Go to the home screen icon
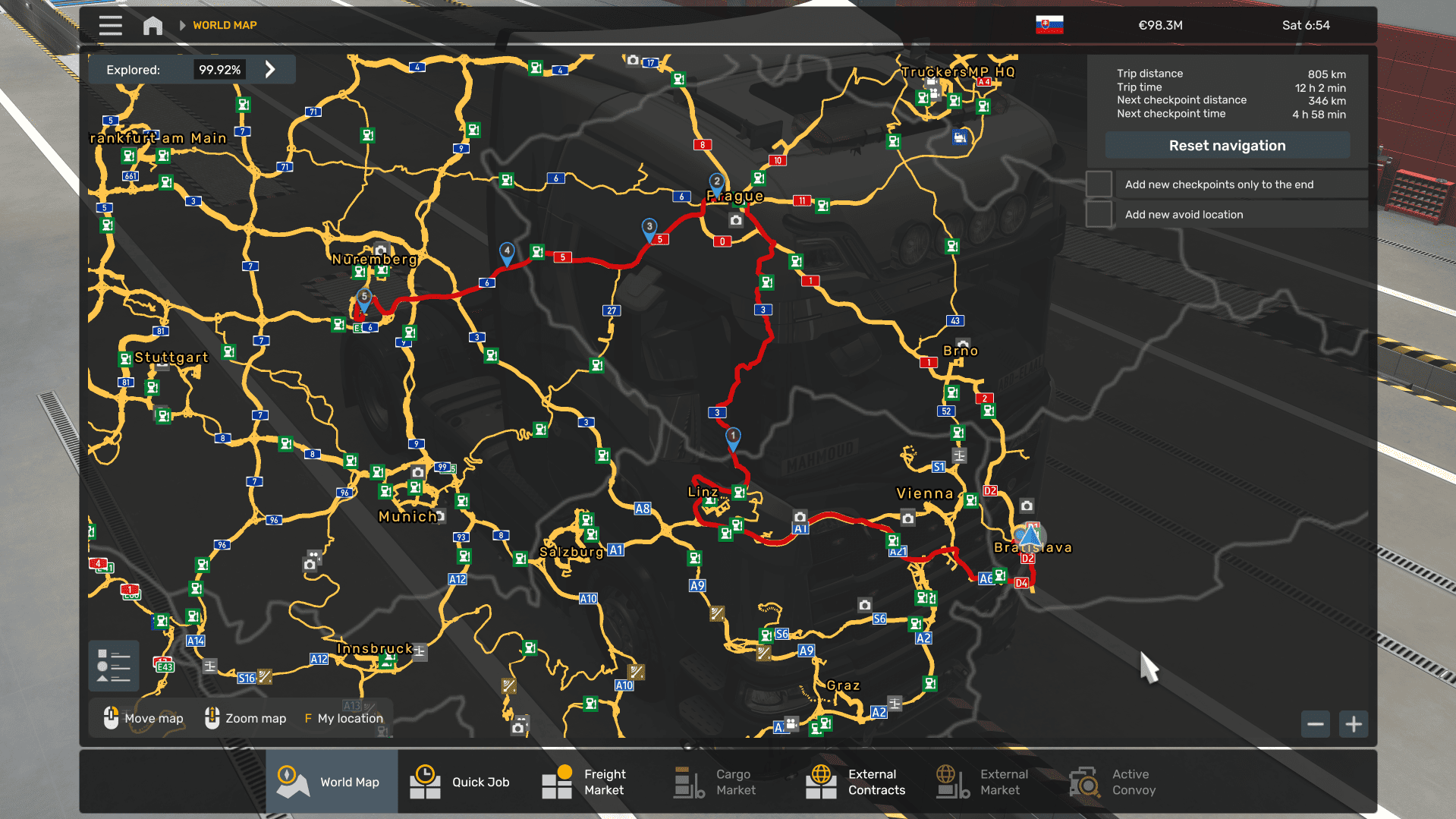 tap(153, 25)
